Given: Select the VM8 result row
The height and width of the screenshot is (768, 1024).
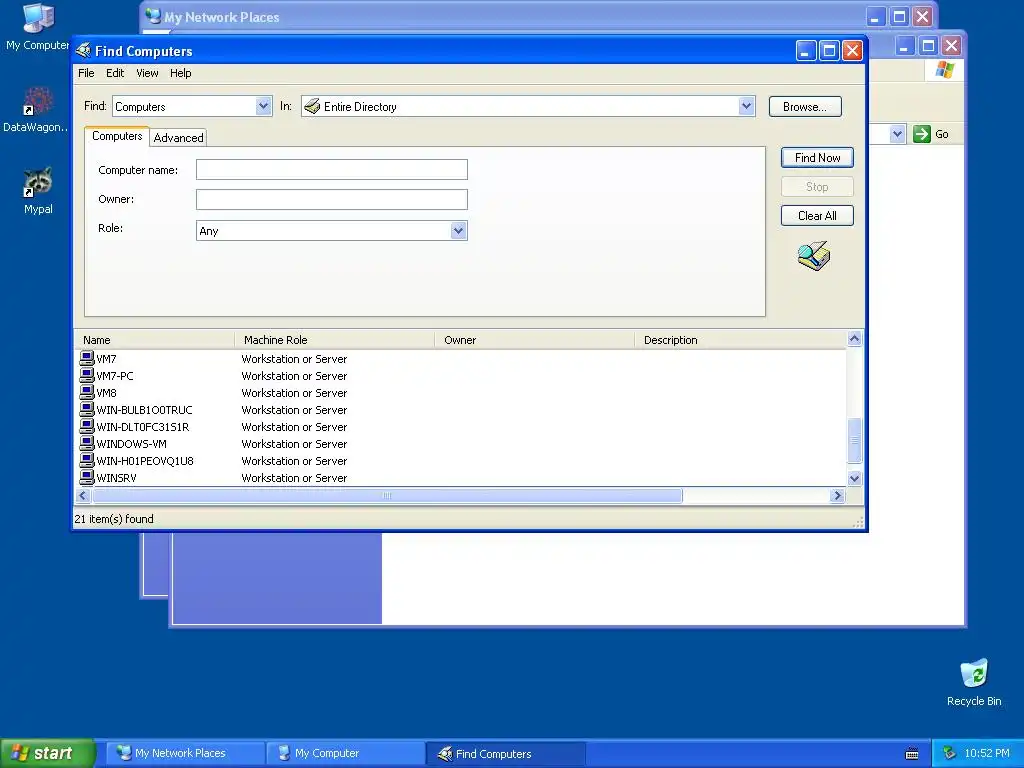Looking at the screenshot, I should [x=461, y=392].
